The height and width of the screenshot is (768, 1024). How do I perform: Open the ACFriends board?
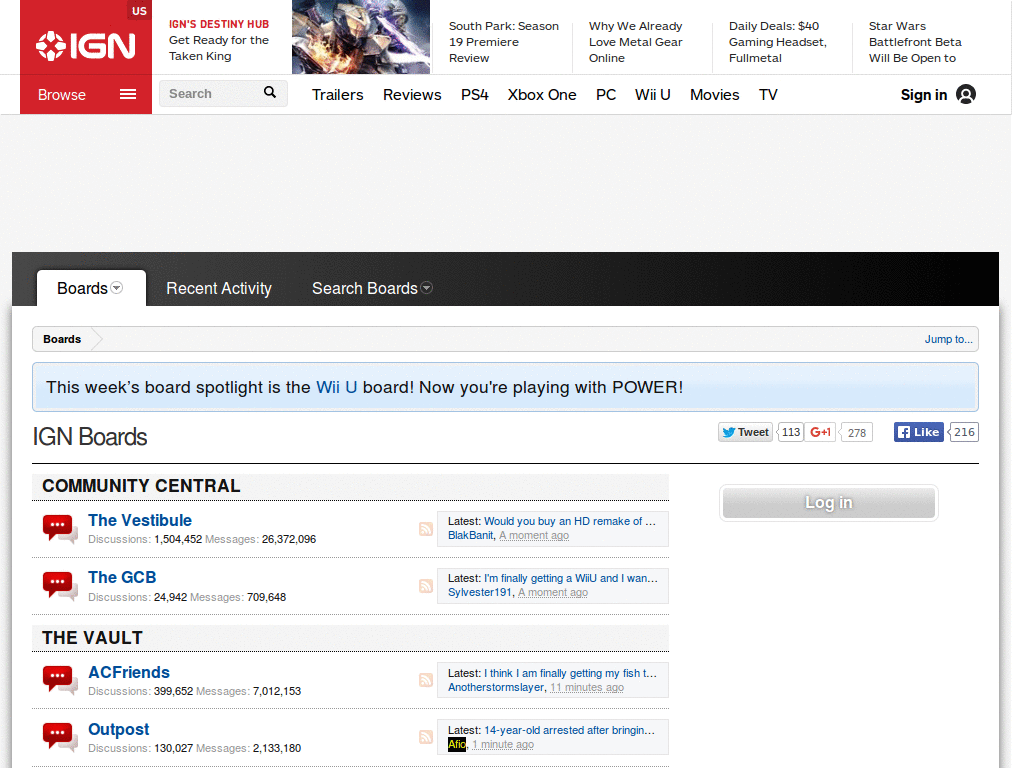point(129,672)
